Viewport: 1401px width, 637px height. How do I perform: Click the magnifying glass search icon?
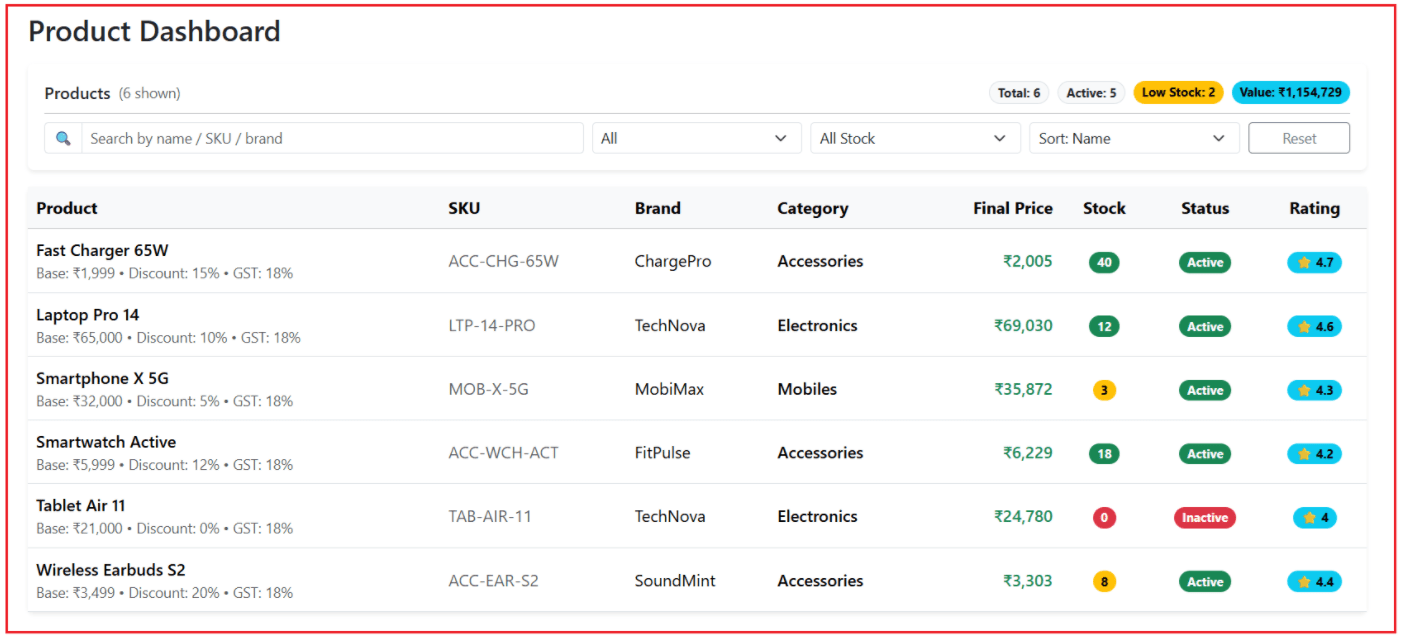point(63,138)
